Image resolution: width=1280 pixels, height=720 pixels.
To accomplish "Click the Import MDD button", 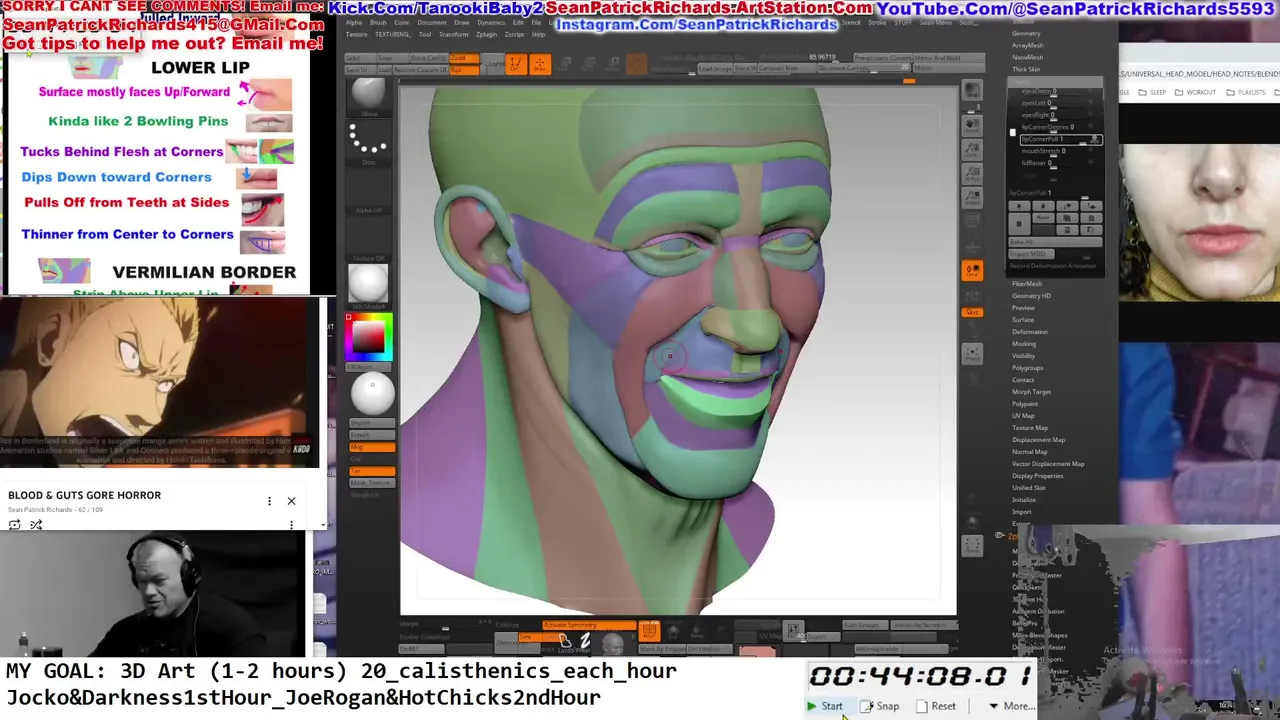I will coord(1031,254).
